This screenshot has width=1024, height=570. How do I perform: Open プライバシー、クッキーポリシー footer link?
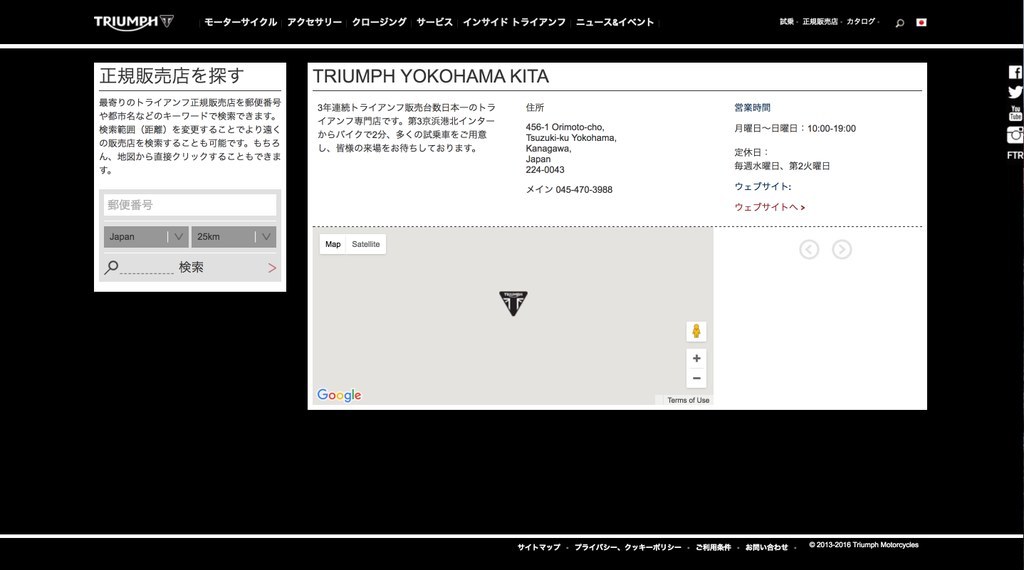pyautogui.click(x=628, y=547)
